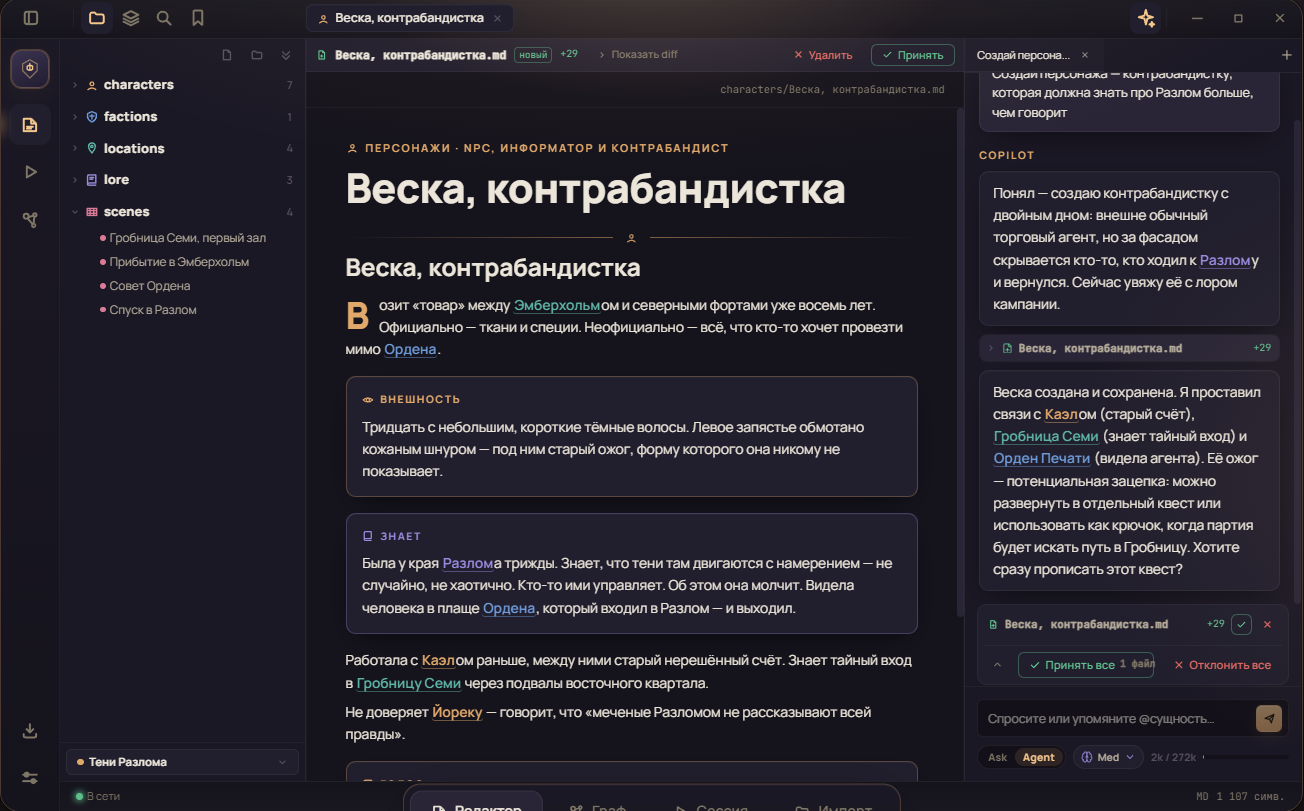Expand the lore folder

click(x=75, y=180)
